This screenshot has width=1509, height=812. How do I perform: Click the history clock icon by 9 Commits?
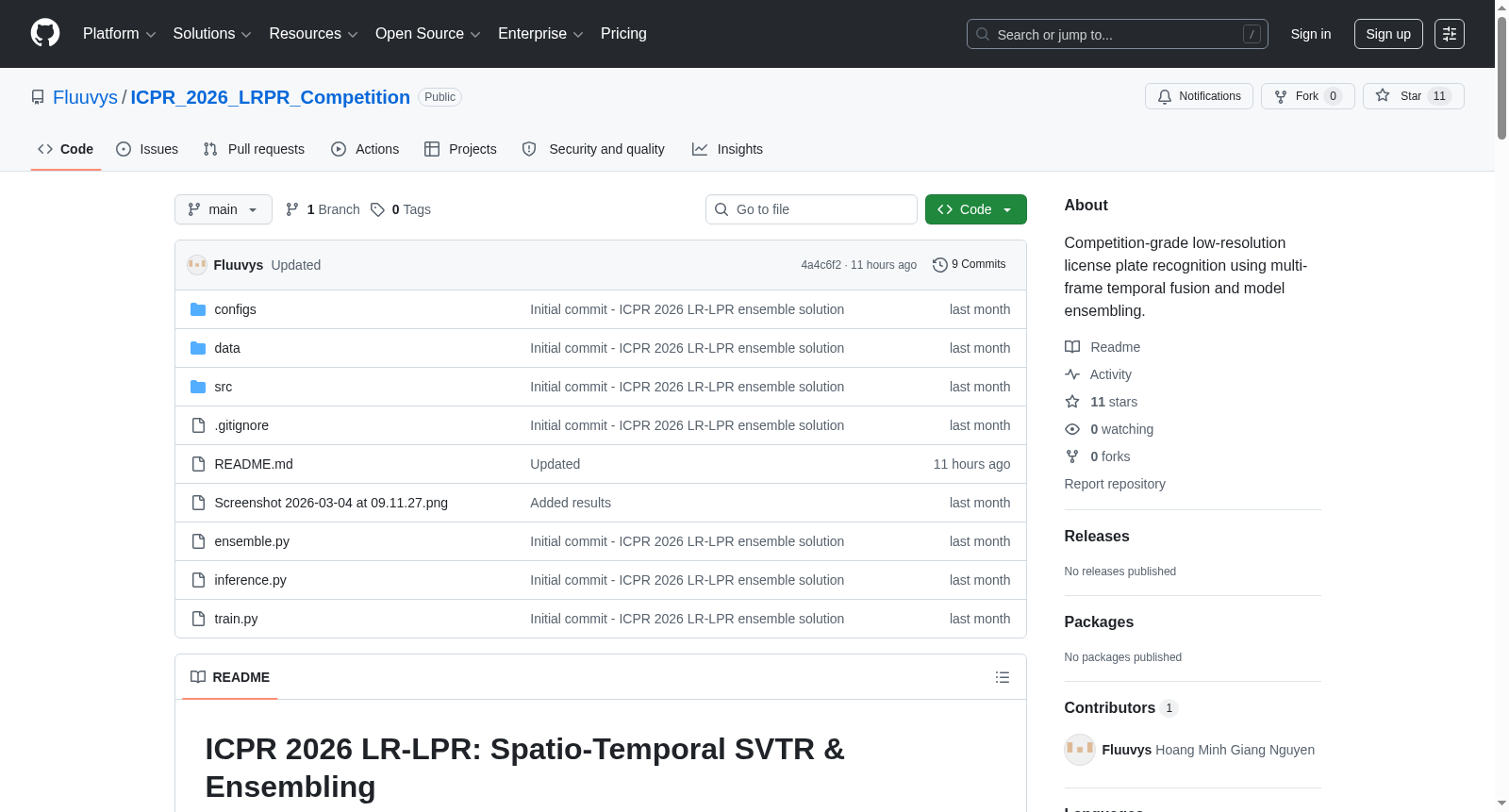coord(940,265)
